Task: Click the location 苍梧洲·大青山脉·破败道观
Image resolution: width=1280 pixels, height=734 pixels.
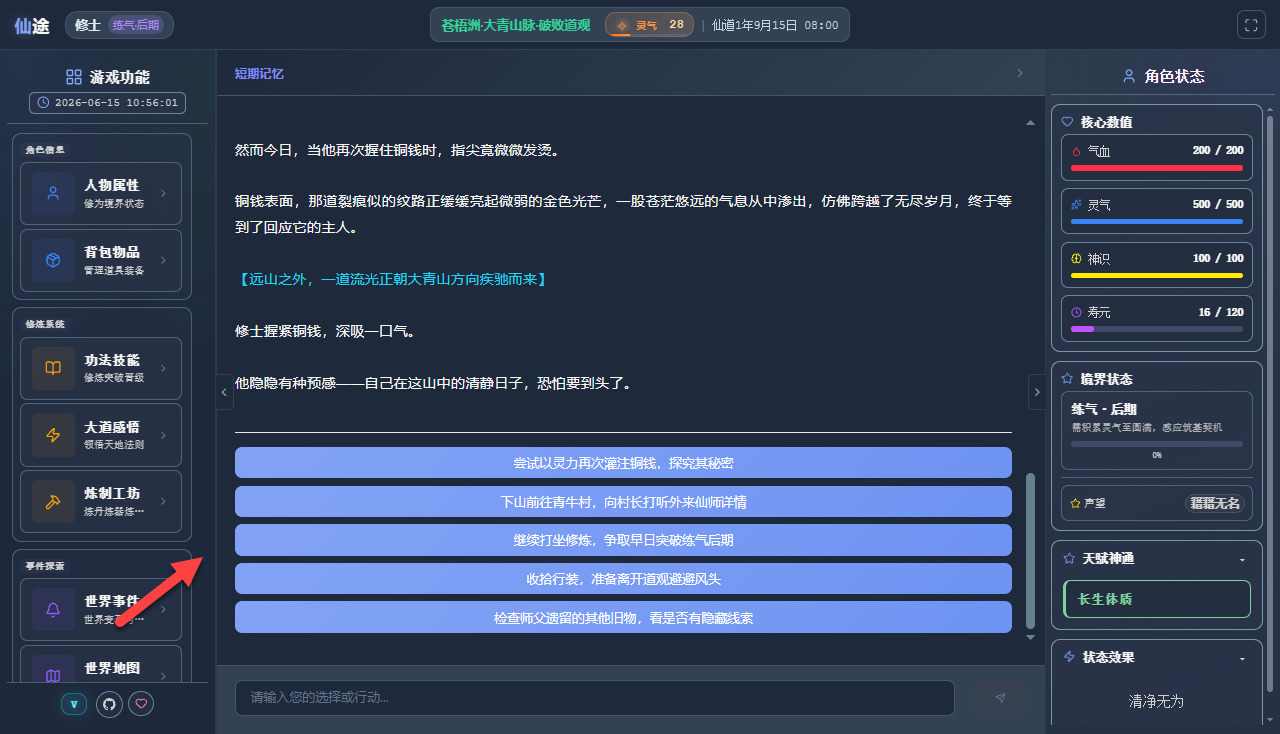Action: tap(516, 25)
